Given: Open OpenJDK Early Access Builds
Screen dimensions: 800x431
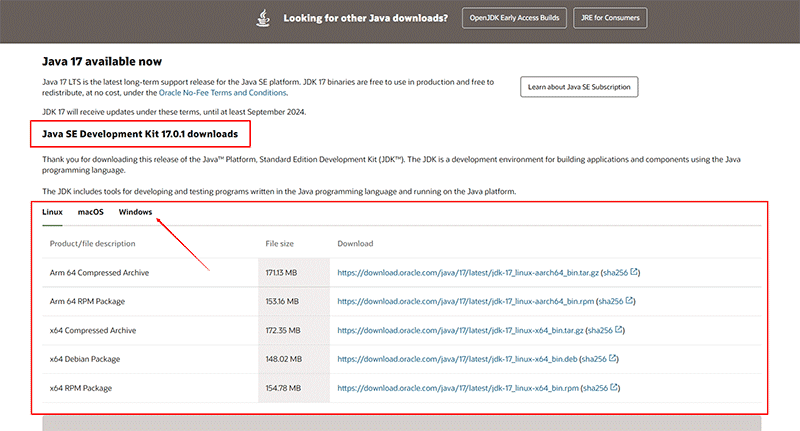Looking at the screenshot, I should click(514, 18).
